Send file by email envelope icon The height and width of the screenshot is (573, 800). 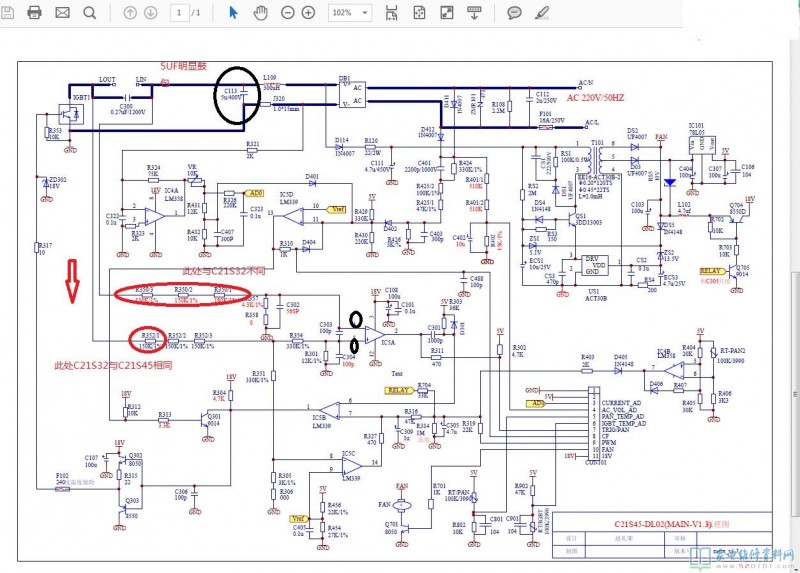coord(62,12)
